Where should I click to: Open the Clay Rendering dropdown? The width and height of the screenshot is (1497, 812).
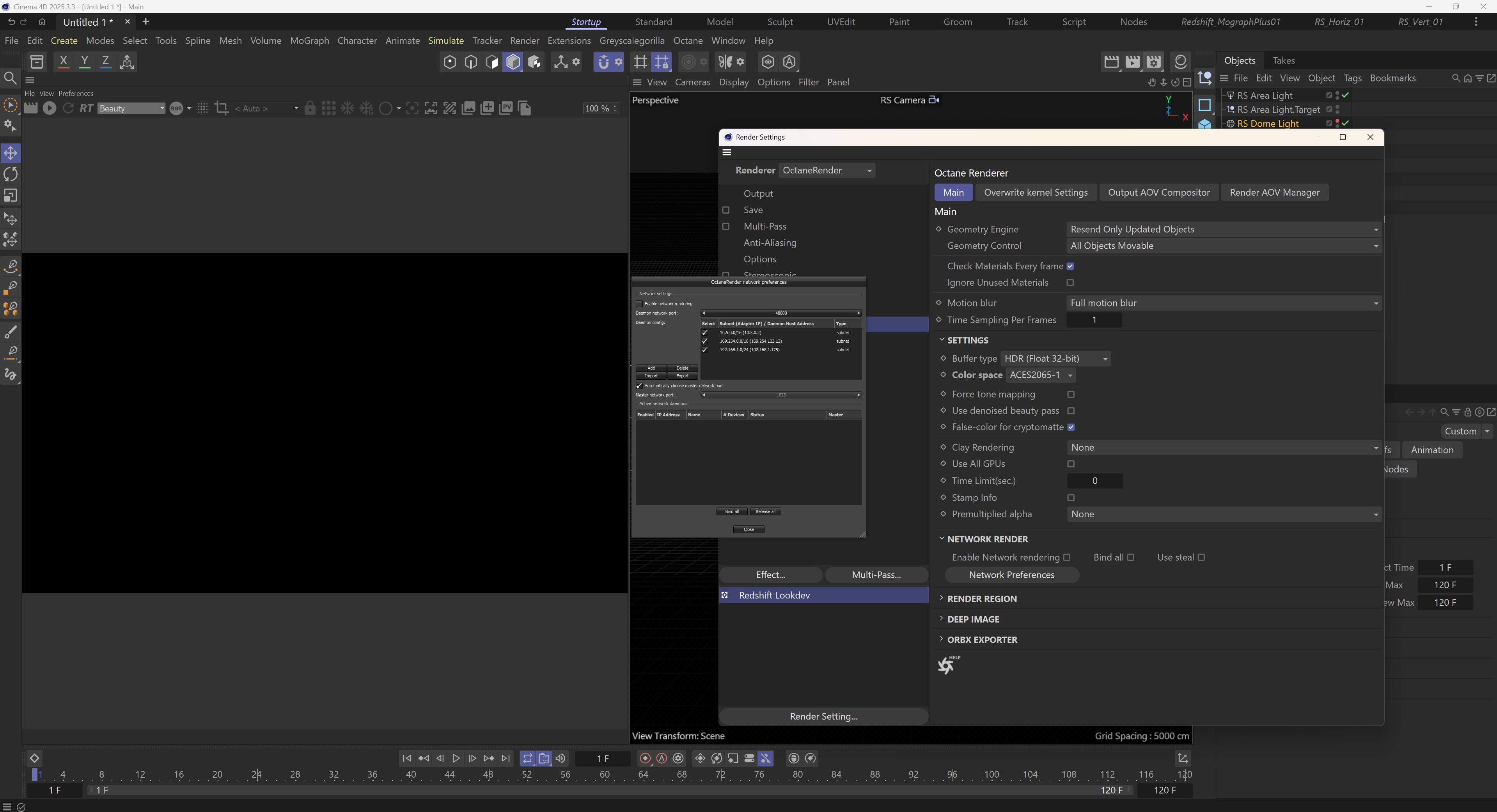pos(1224,448)
